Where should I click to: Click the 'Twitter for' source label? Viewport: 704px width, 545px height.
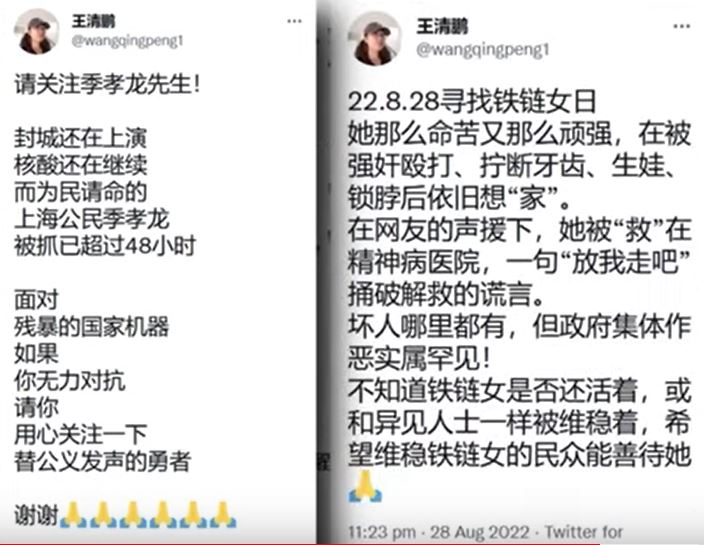pyautogui.click(x=584, y=532)
